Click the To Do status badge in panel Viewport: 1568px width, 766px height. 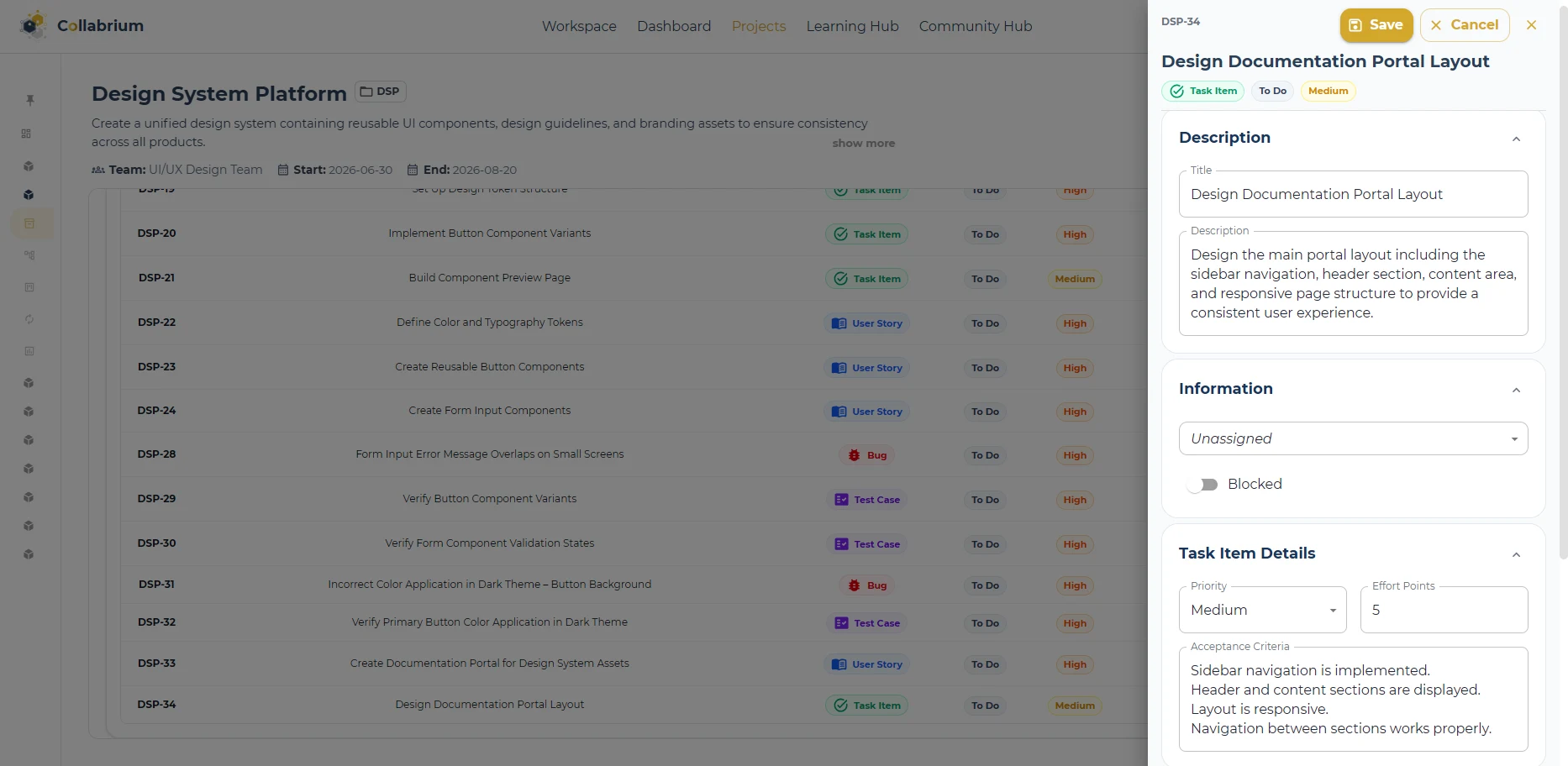pyautogui.click(x=1272, y=91)
